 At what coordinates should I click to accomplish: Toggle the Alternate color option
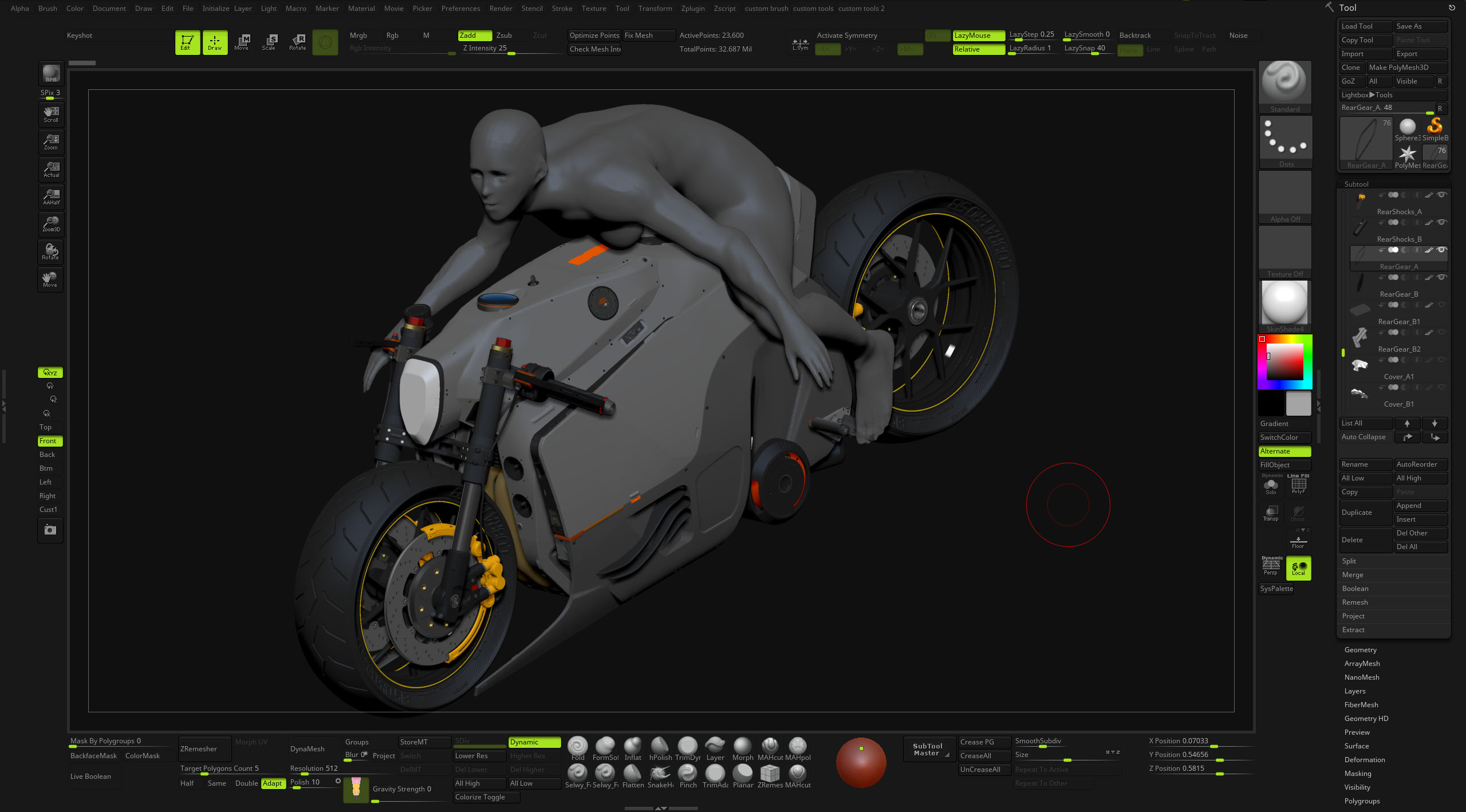(x=1284, y=451)
